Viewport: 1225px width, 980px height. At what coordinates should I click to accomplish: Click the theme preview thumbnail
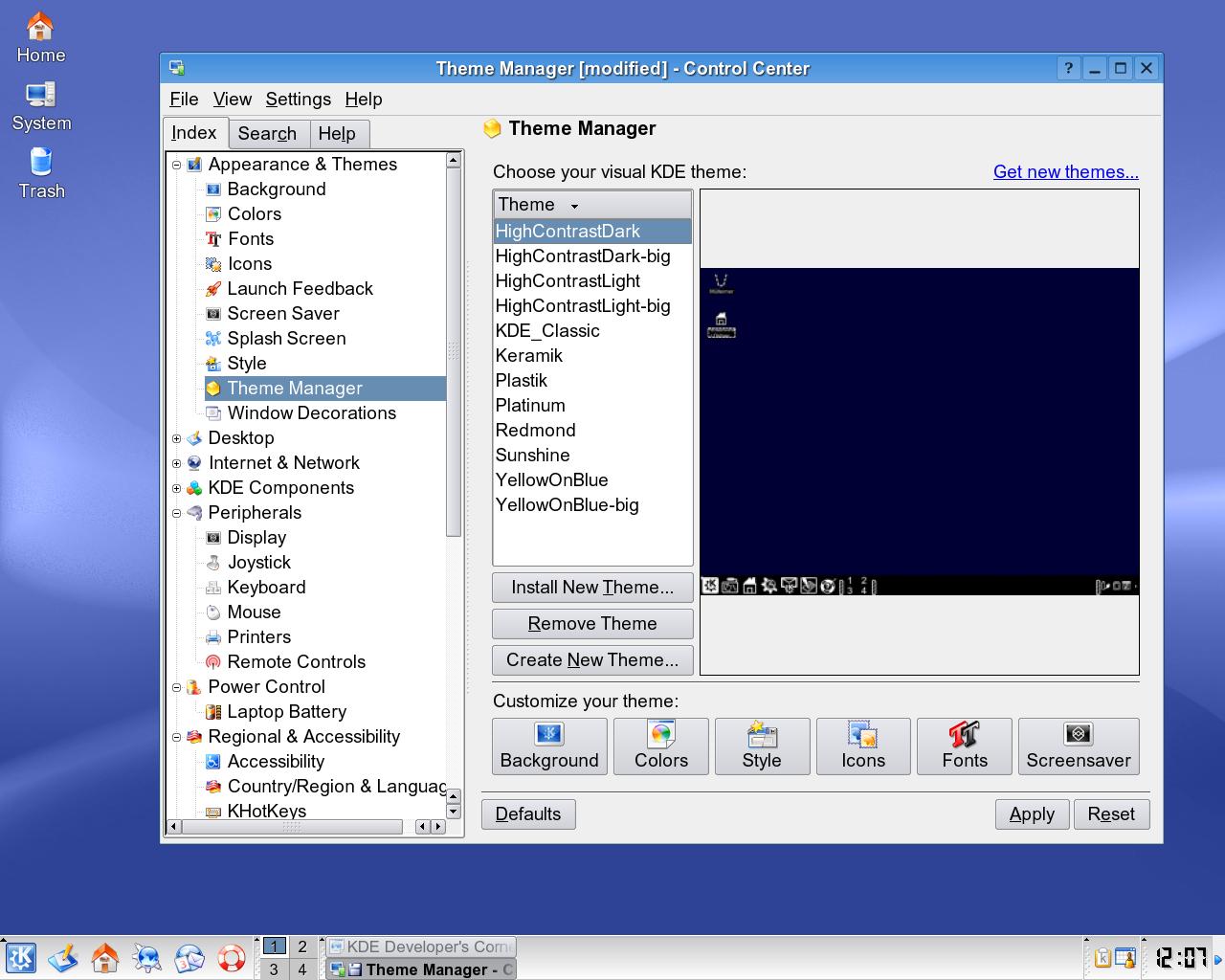point(920,432)
